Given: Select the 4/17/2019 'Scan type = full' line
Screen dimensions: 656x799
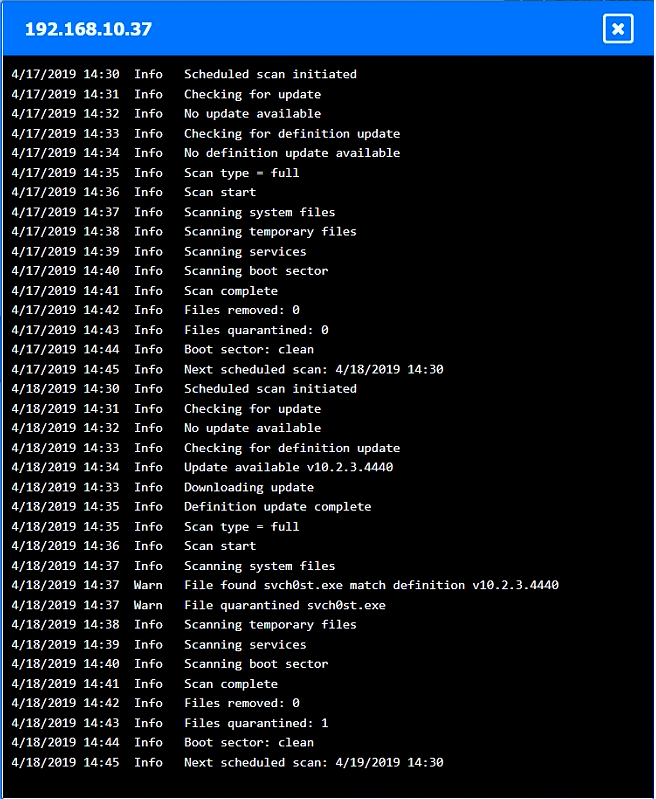Looking at the screenshot, I should pyautogui.click(x=241, y=173).
